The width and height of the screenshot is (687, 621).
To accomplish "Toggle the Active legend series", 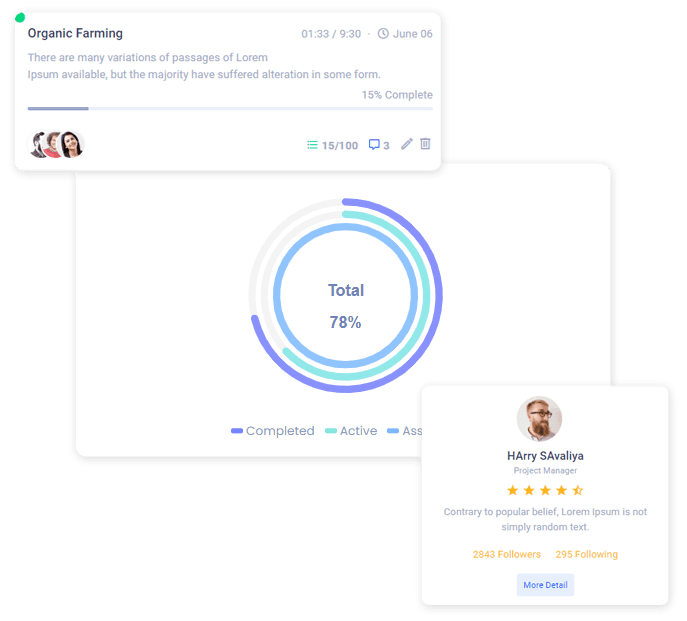I will point(351,431).
